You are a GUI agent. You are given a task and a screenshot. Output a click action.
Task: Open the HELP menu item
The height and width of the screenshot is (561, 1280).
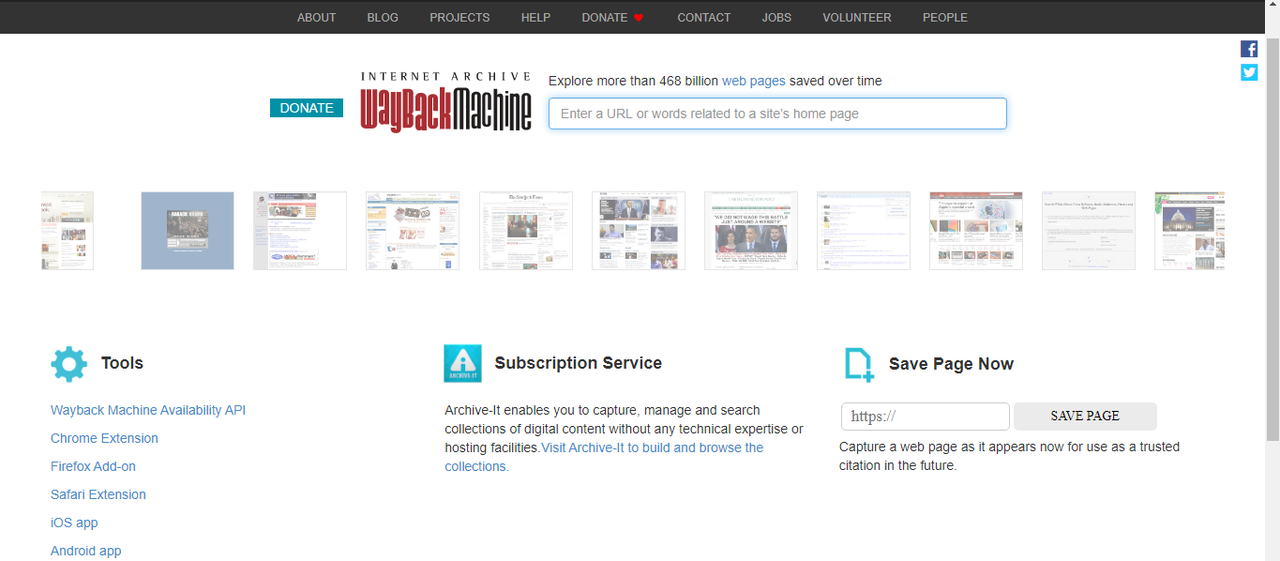(x=535, y=17)
